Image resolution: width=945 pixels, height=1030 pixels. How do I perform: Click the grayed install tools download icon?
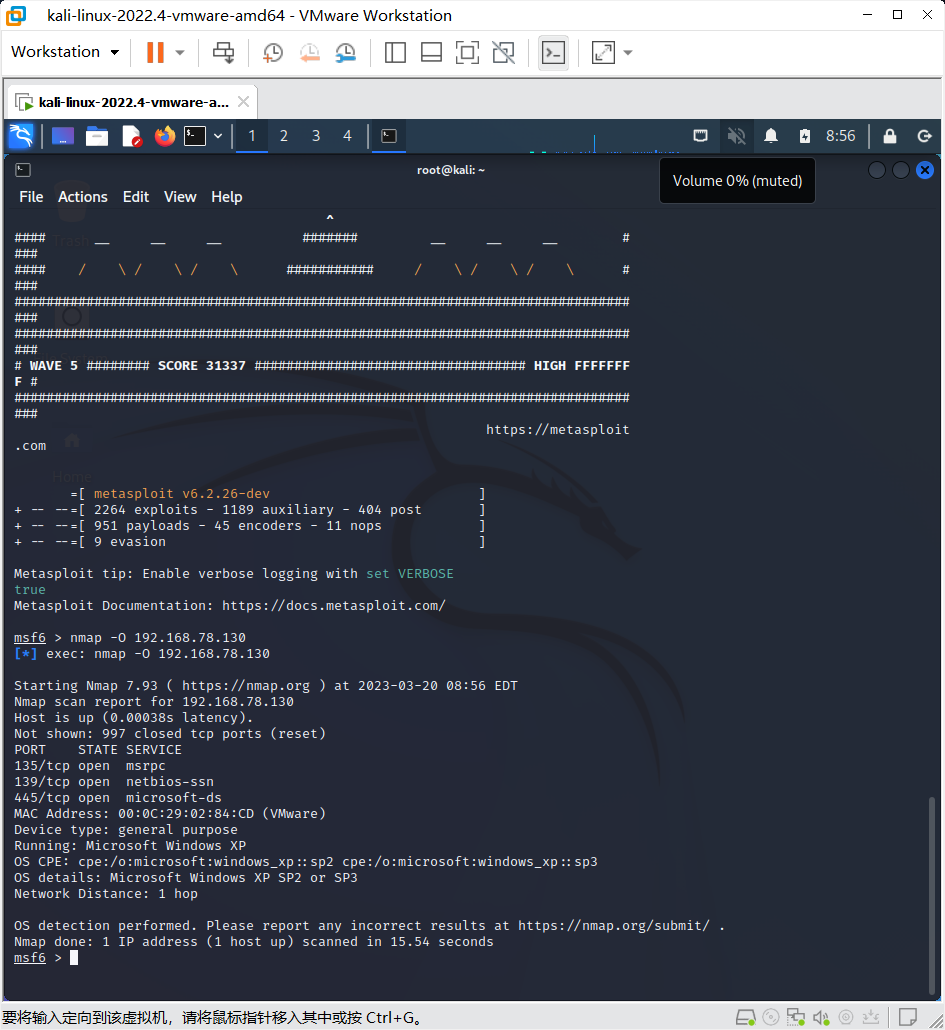[871, 1018]
